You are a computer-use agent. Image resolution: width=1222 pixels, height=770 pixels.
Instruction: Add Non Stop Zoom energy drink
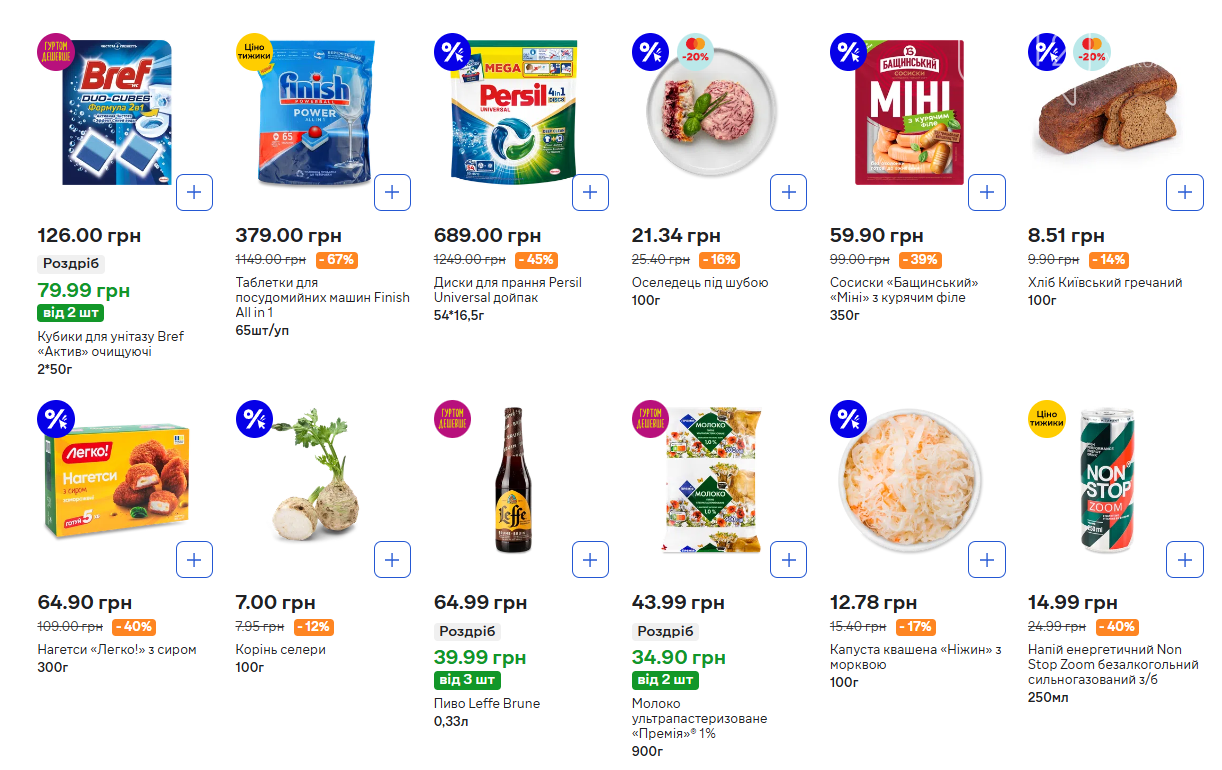click(1185, 560)
